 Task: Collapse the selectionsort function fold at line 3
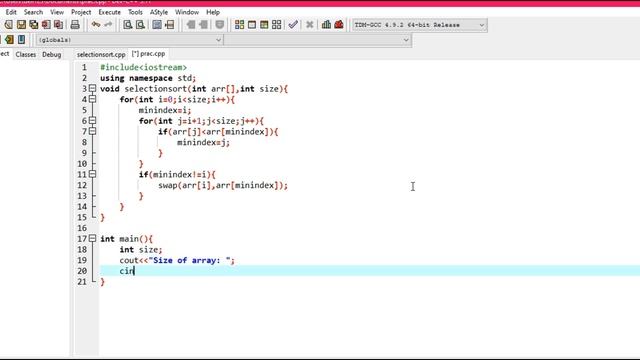click(x=93, y=89)
